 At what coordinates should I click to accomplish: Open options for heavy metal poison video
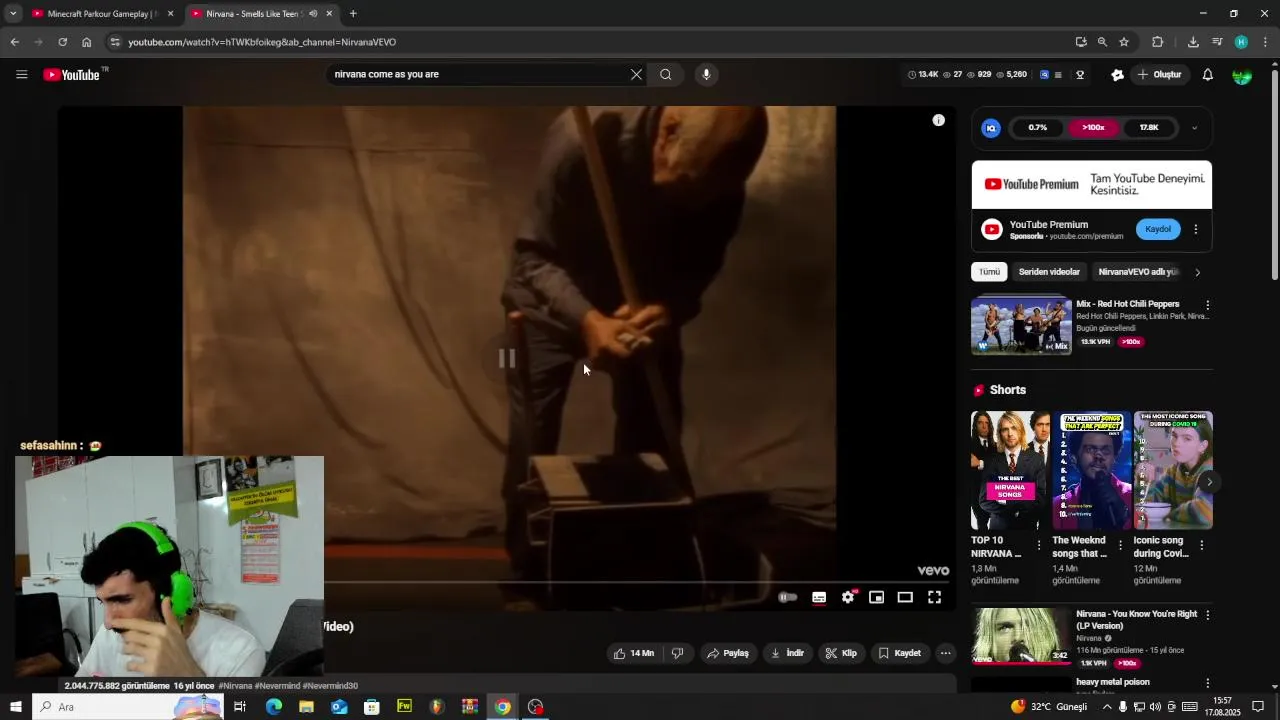pos(1207,683)
